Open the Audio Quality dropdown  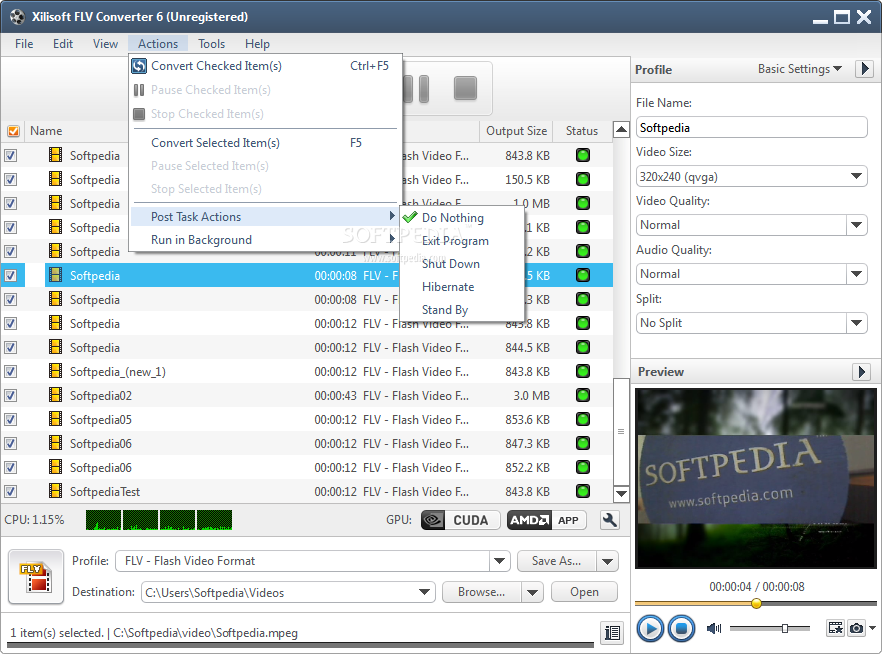pyautogui.click(x=856, y=274)
